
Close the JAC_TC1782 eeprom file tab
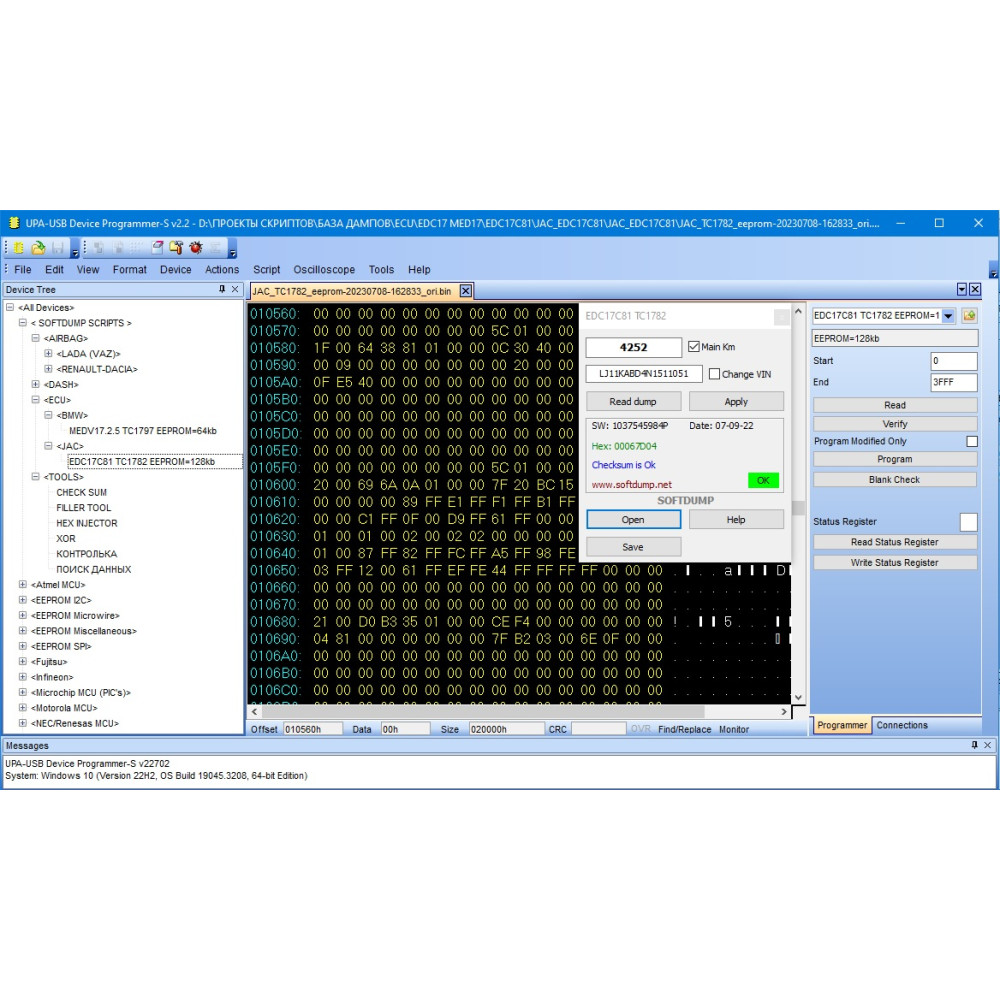466,291
